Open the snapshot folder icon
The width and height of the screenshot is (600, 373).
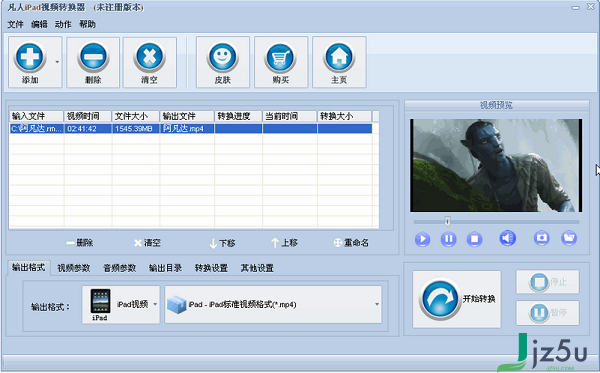pyautogui.click(x=569, y=238)
